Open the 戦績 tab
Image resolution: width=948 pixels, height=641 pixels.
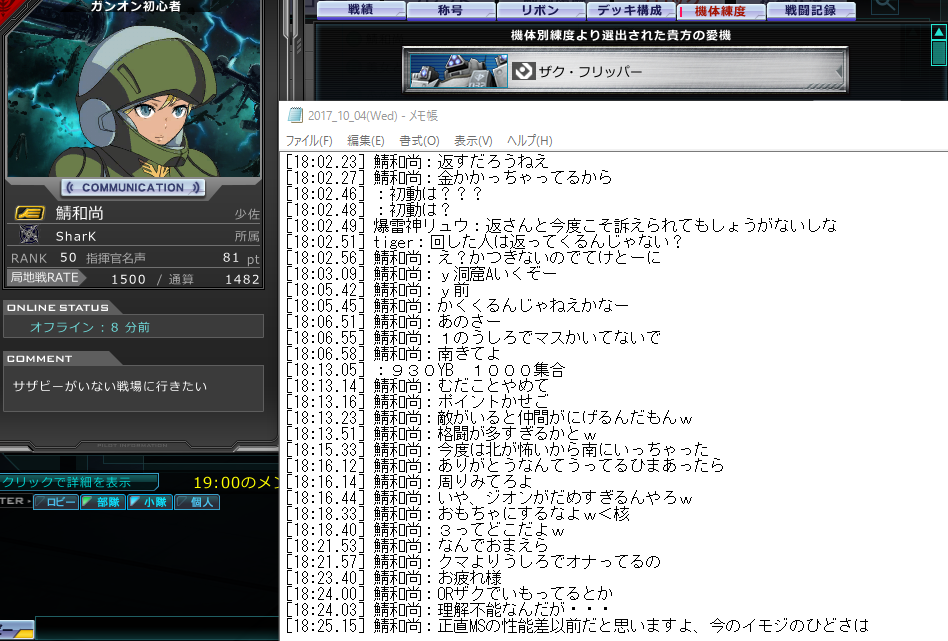[x=361, y=11]
